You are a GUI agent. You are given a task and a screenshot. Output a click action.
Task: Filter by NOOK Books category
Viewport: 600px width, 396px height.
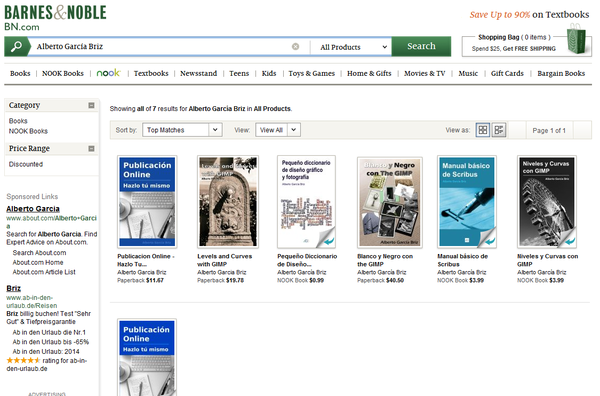click(x=28, y=131)
